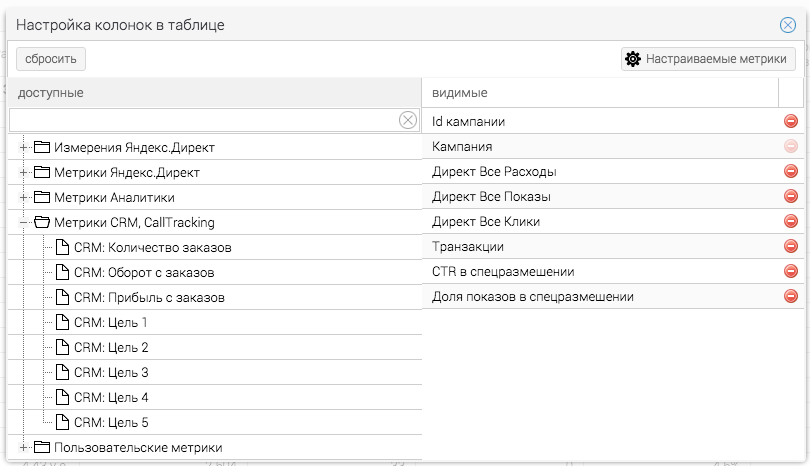Remove the Id кампании column

click(x=790, y=121)
